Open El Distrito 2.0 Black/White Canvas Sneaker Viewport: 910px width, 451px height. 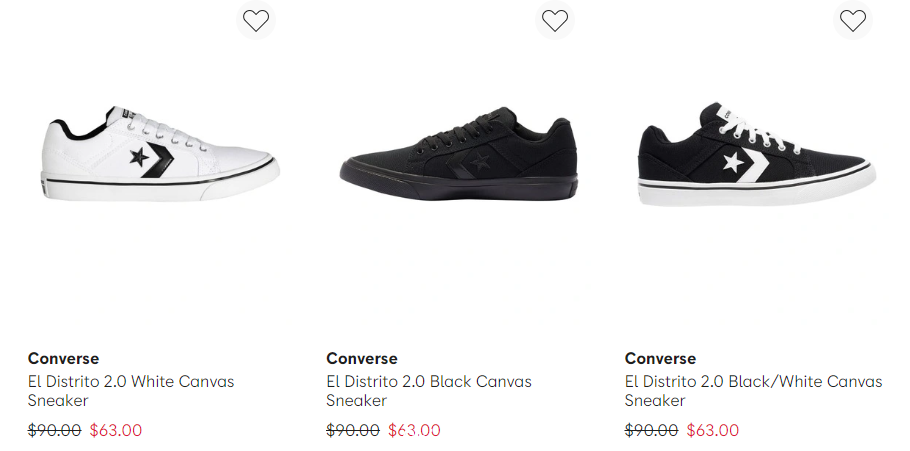(753, 391)
